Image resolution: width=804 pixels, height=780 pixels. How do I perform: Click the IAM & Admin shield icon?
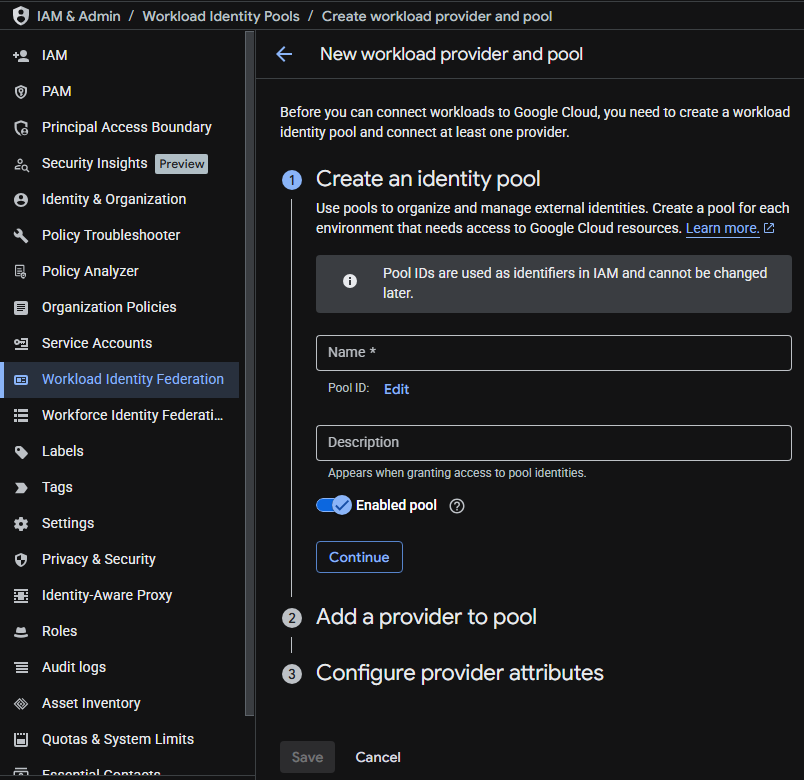pyautogui.click(x=20, y=16)
